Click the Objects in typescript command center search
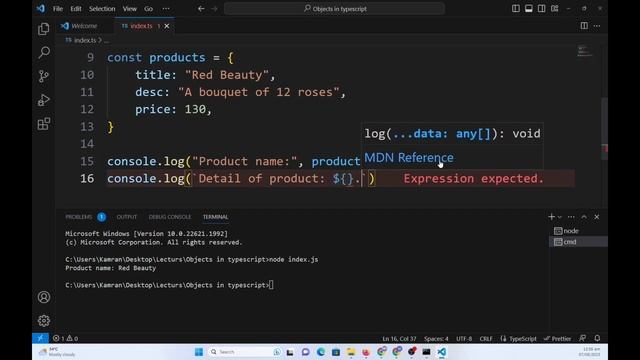The width and height of the screenshot is (640, 360). 334,9
